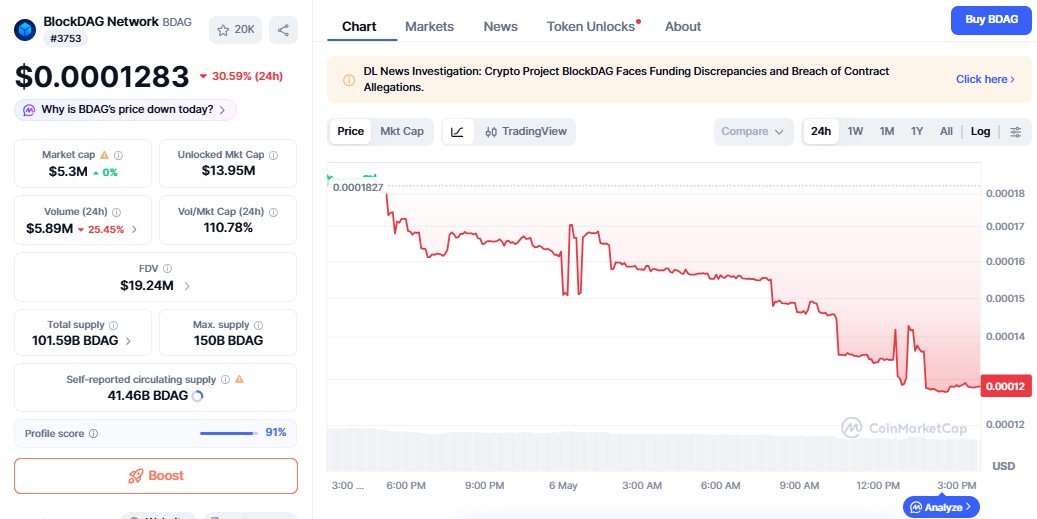The image size is (1037, 519).
Task: Click the circulating supply progress ring icon
Action: (x=197, y=396)
